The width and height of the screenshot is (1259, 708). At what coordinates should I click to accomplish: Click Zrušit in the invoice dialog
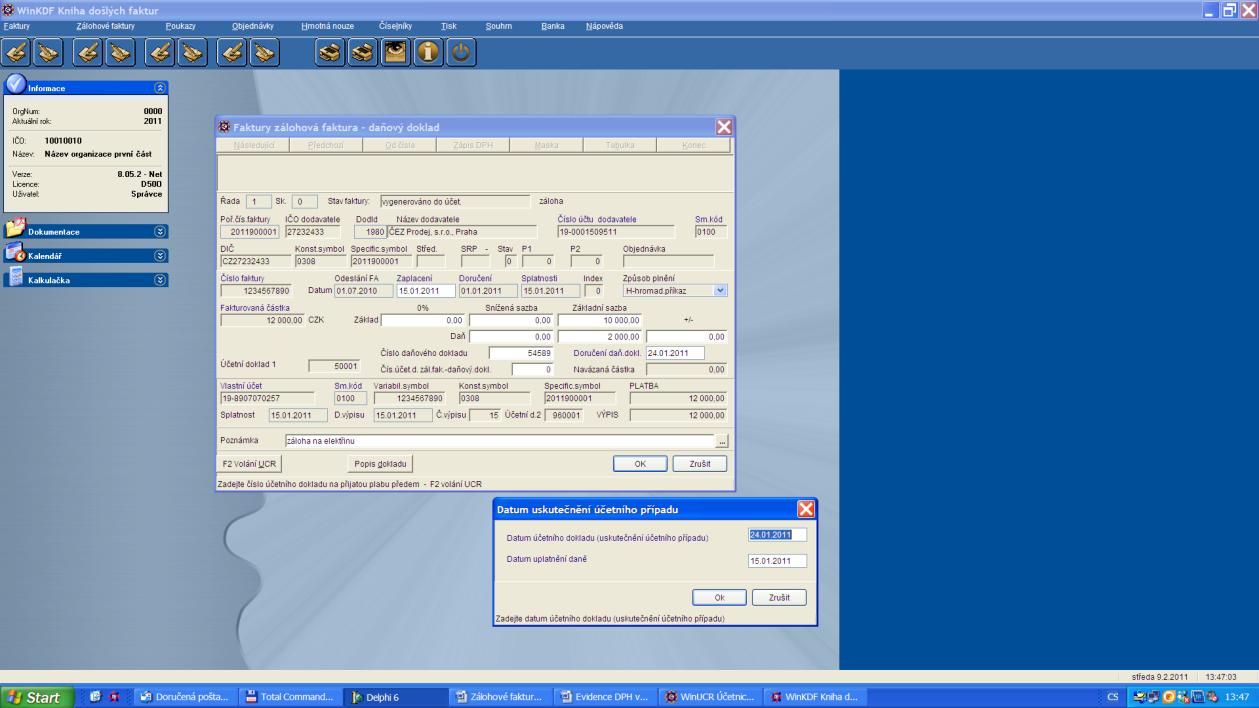pos(699,463)
